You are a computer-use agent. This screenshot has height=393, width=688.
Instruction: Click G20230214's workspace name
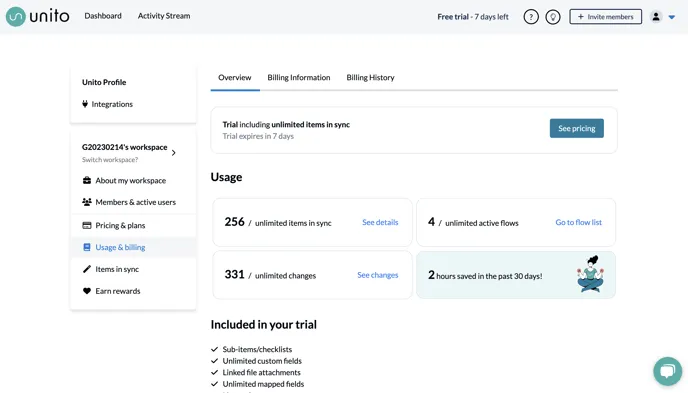coord(125,147)
